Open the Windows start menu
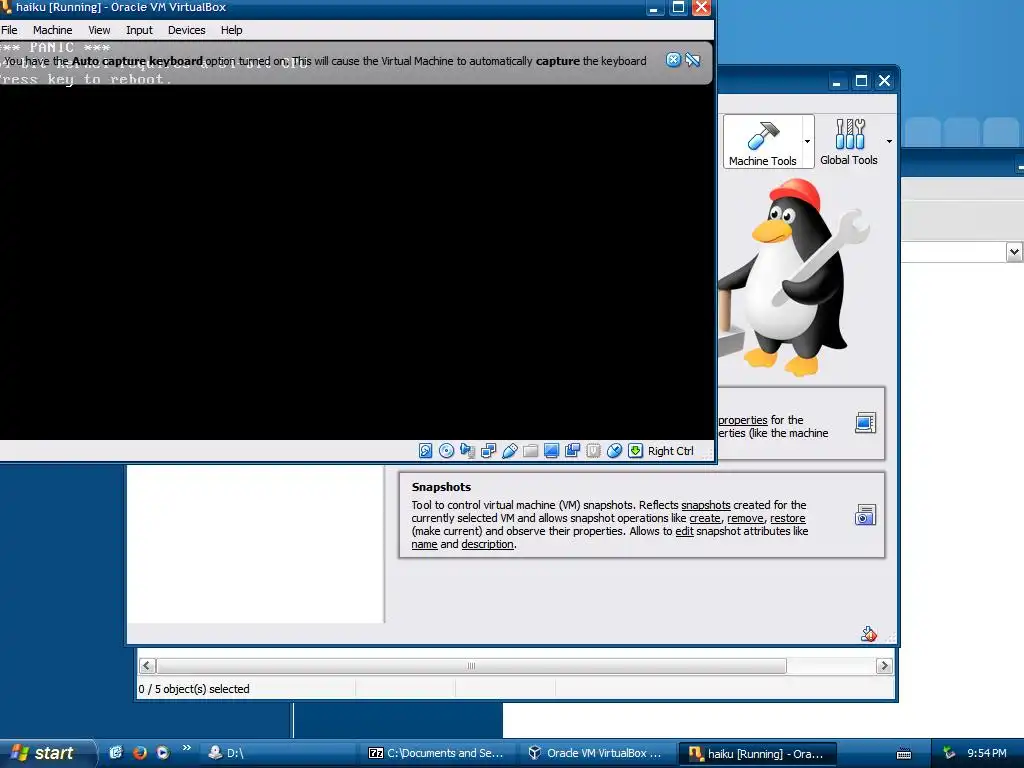This screenshot has width=1024, height=768. coord(47,753)
